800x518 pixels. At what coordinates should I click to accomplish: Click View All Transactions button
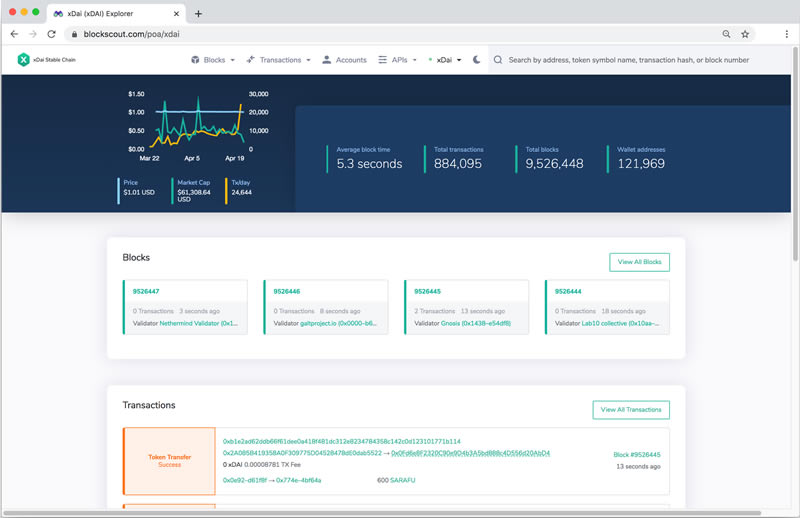(631, 410)
